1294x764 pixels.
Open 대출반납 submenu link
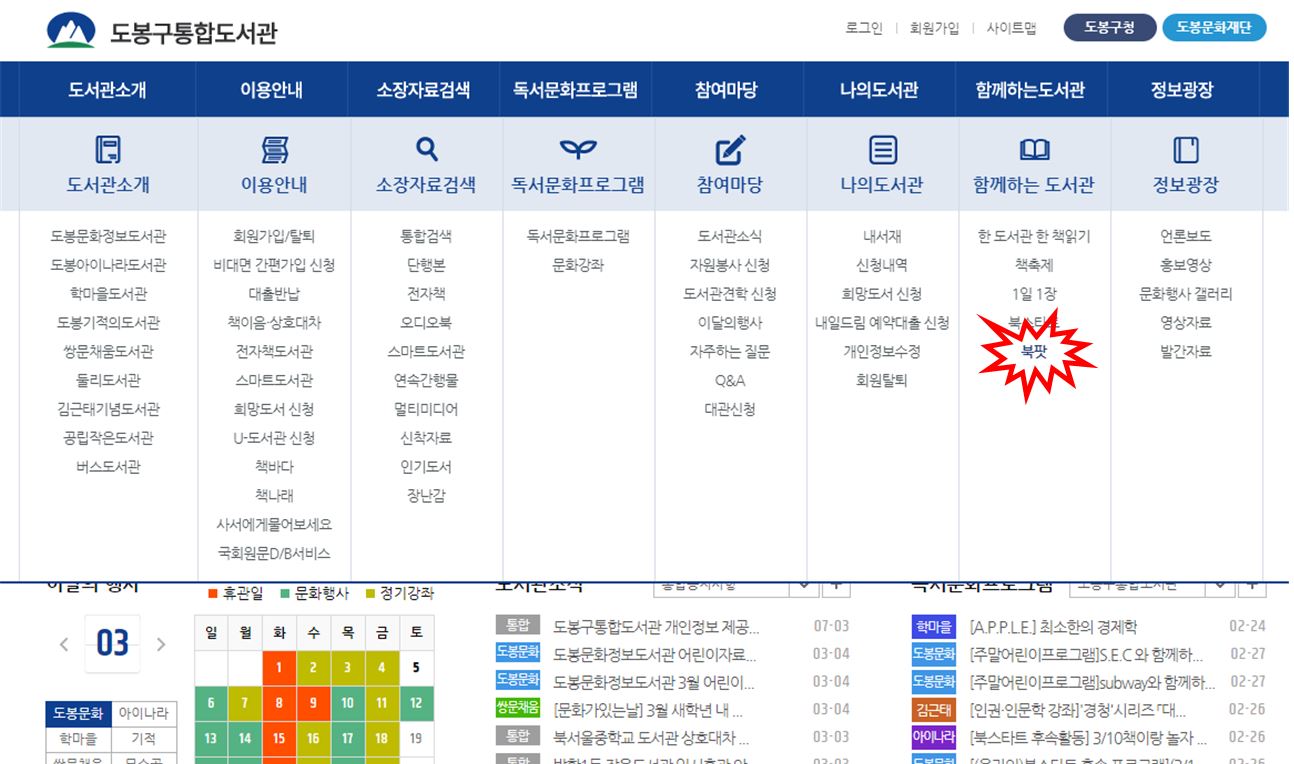click(x=274, y=294)
